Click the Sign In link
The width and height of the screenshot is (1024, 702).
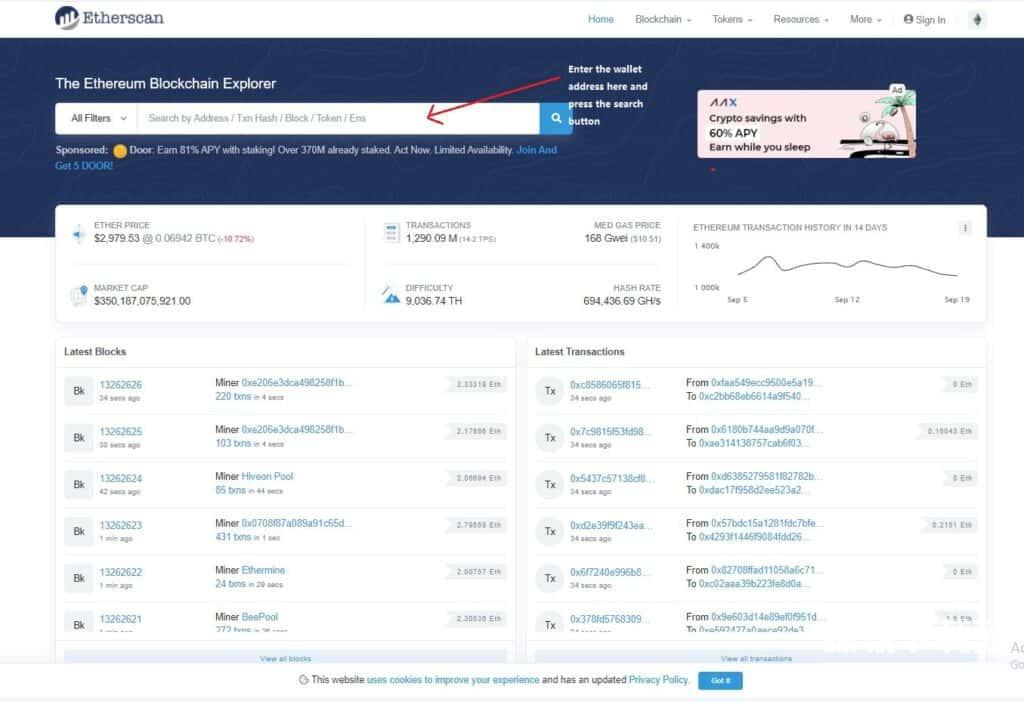(924, 19)
